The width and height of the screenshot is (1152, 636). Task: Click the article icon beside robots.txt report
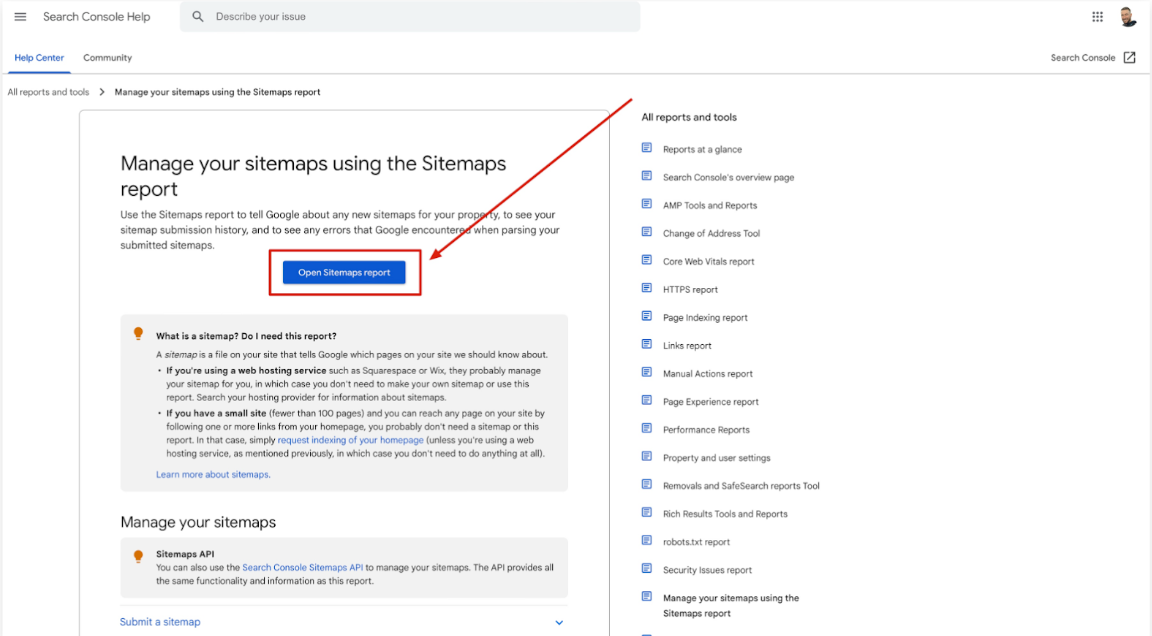647,541
